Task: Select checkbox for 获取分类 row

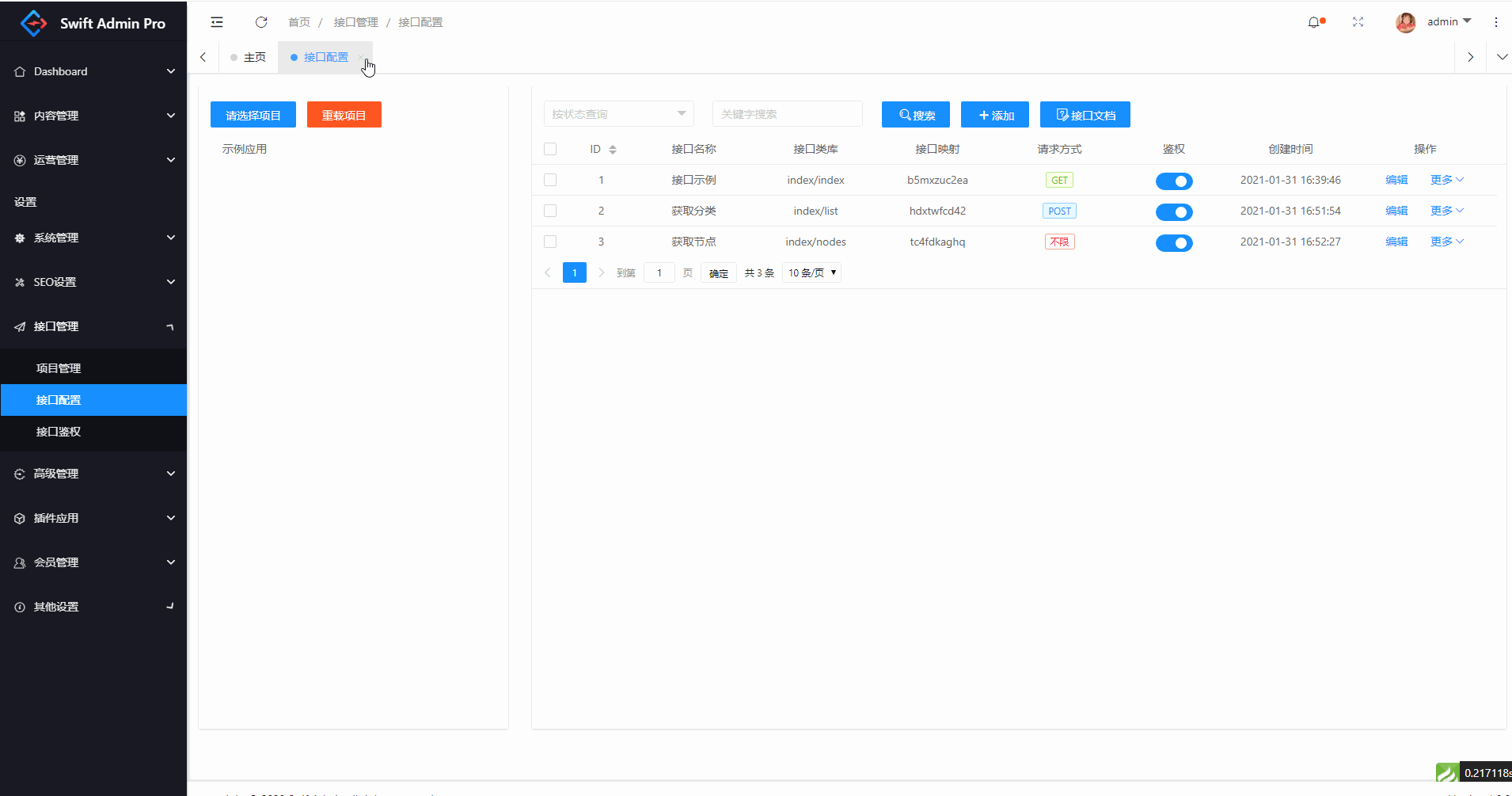Action: tap(550, 211)
